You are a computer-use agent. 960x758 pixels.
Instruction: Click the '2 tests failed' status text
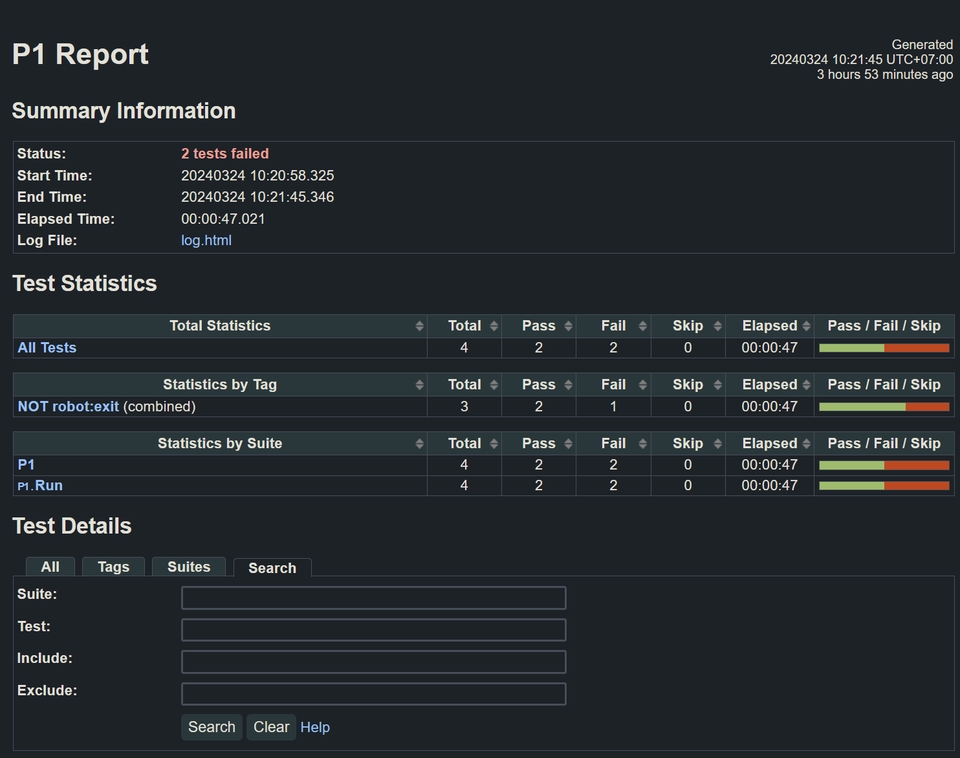225,154
